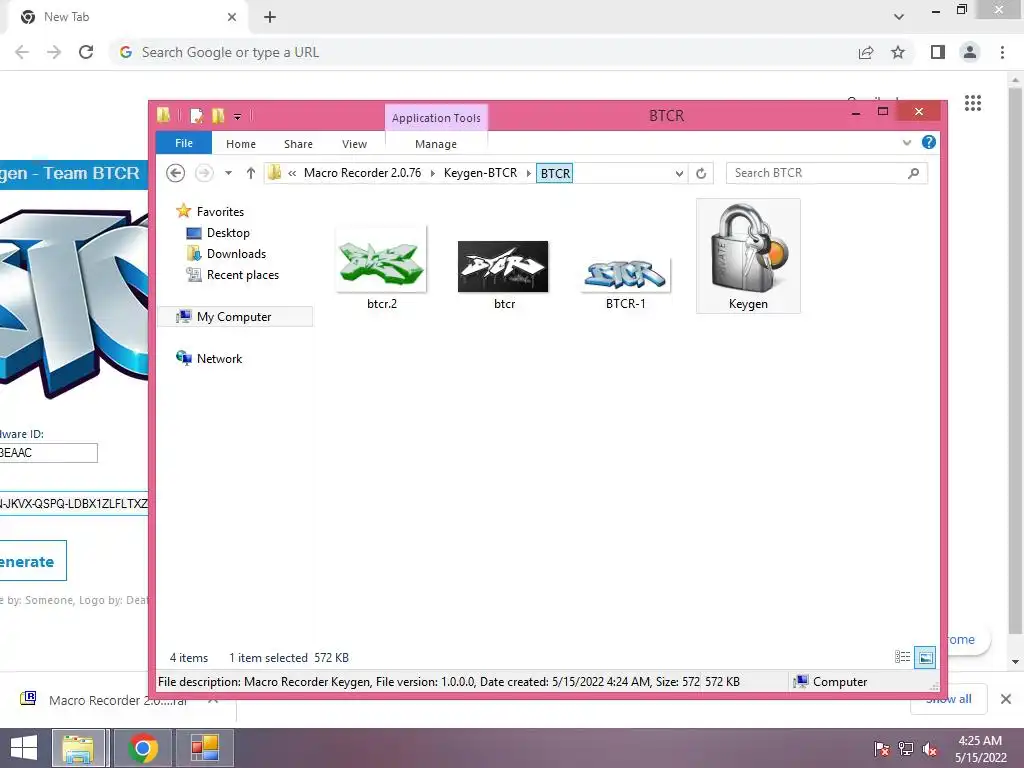Go forward in Explorer navigation
The image size is (1024, 768).
[204, 173]
